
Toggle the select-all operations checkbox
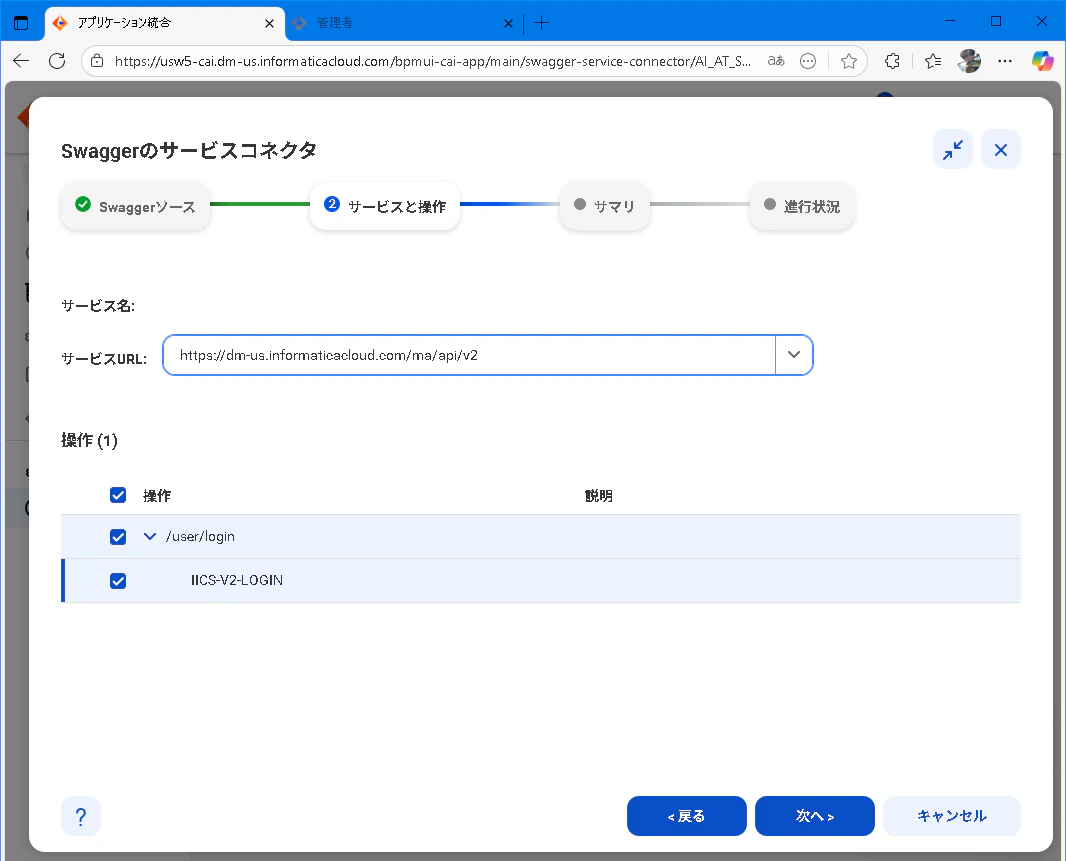click(x=118, y=495)
